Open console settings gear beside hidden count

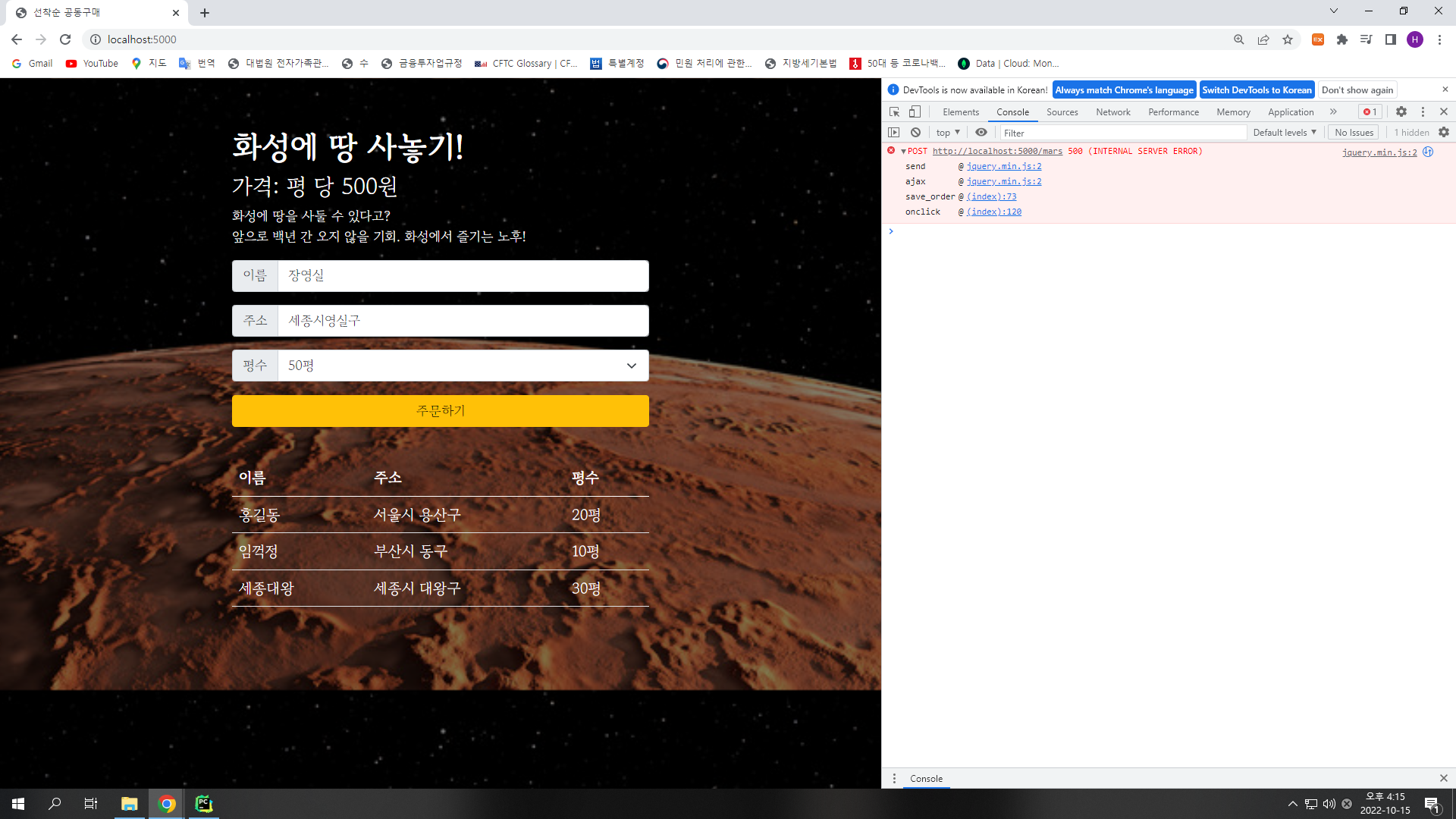click(x=1444, y=132)
